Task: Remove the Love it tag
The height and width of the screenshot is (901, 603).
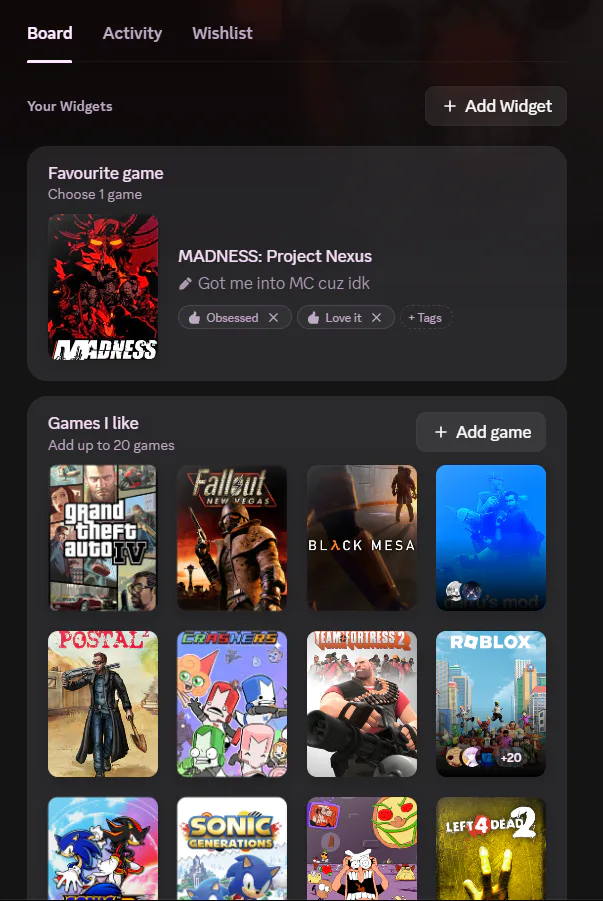Action: pyautogui.click(x=377, y=318)
